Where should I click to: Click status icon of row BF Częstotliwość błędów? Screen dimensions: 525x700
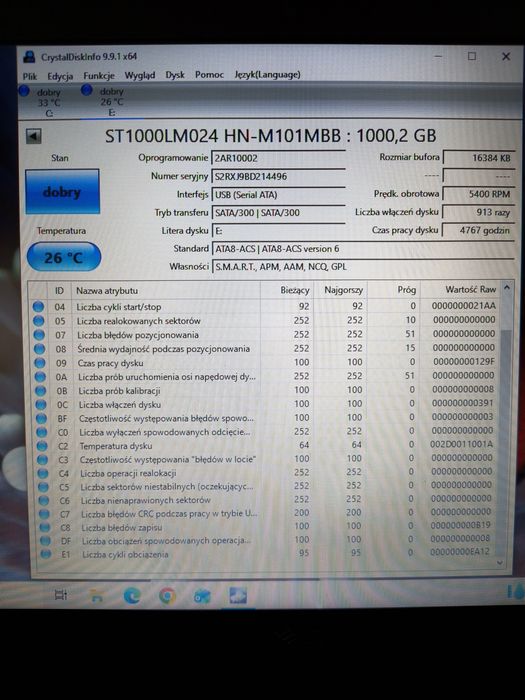point(42,418)
